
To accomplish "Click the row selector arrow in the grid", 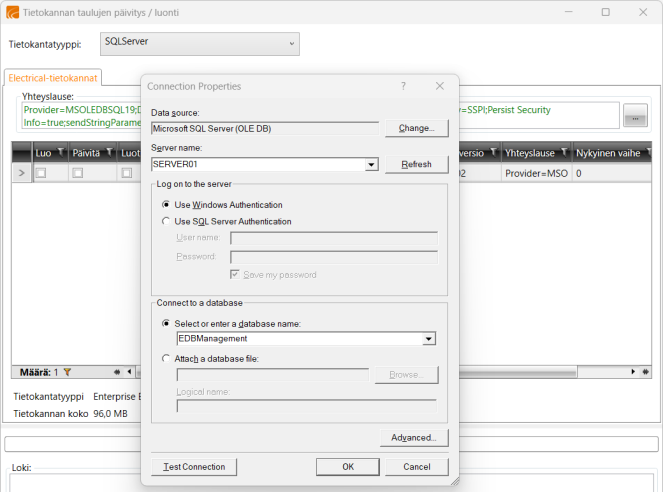I will [x=22, y=173].
